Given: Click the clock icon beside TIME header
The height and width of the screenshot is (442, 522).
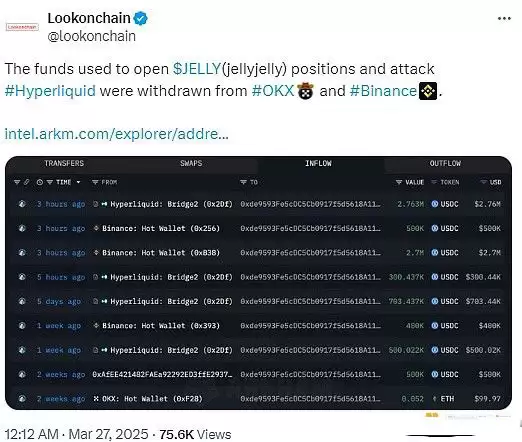Looking at the screenshot, I should [40, 182].
